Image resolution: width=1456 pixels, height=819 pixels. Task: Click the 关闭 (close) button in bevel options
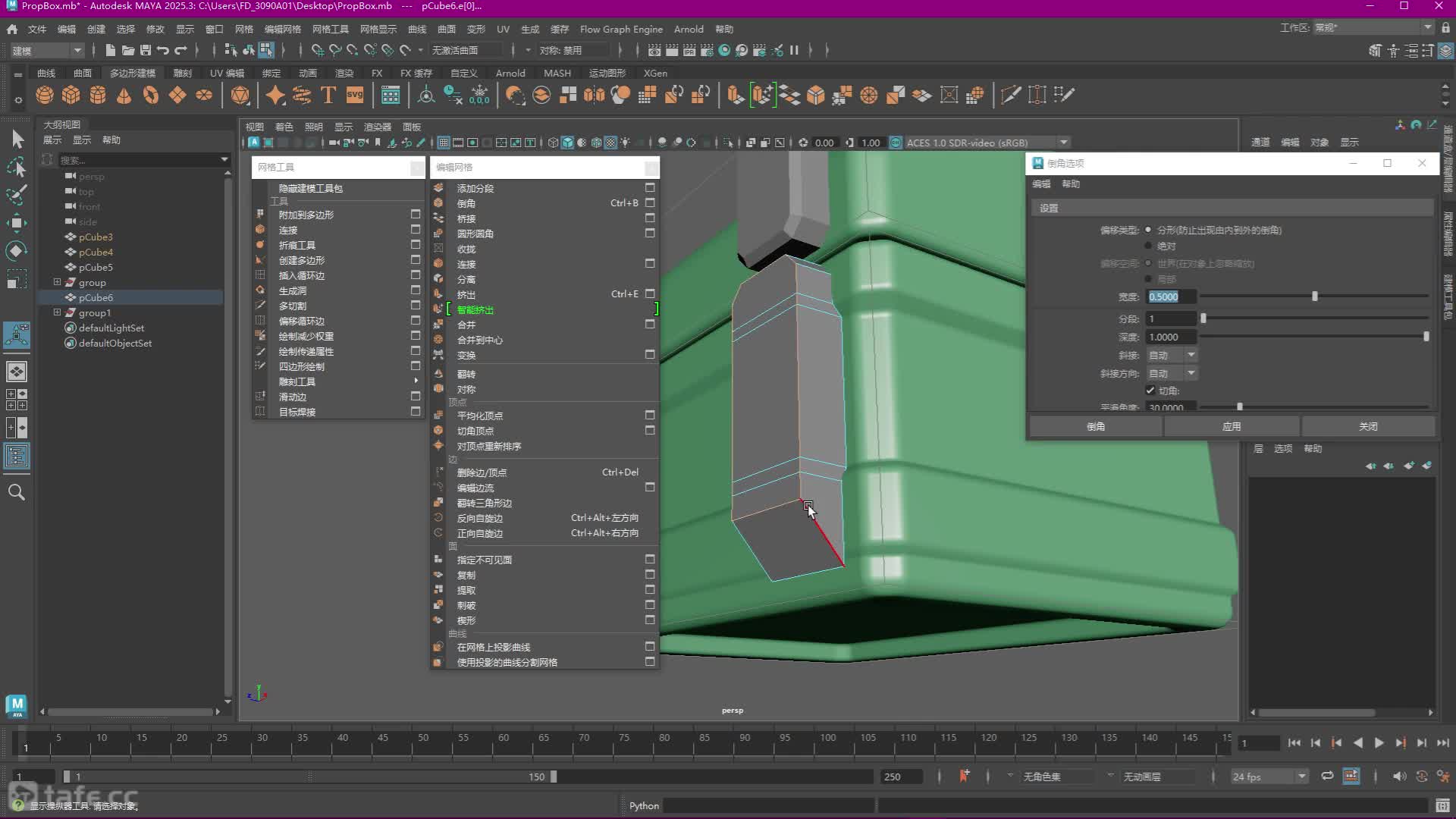1368,426
